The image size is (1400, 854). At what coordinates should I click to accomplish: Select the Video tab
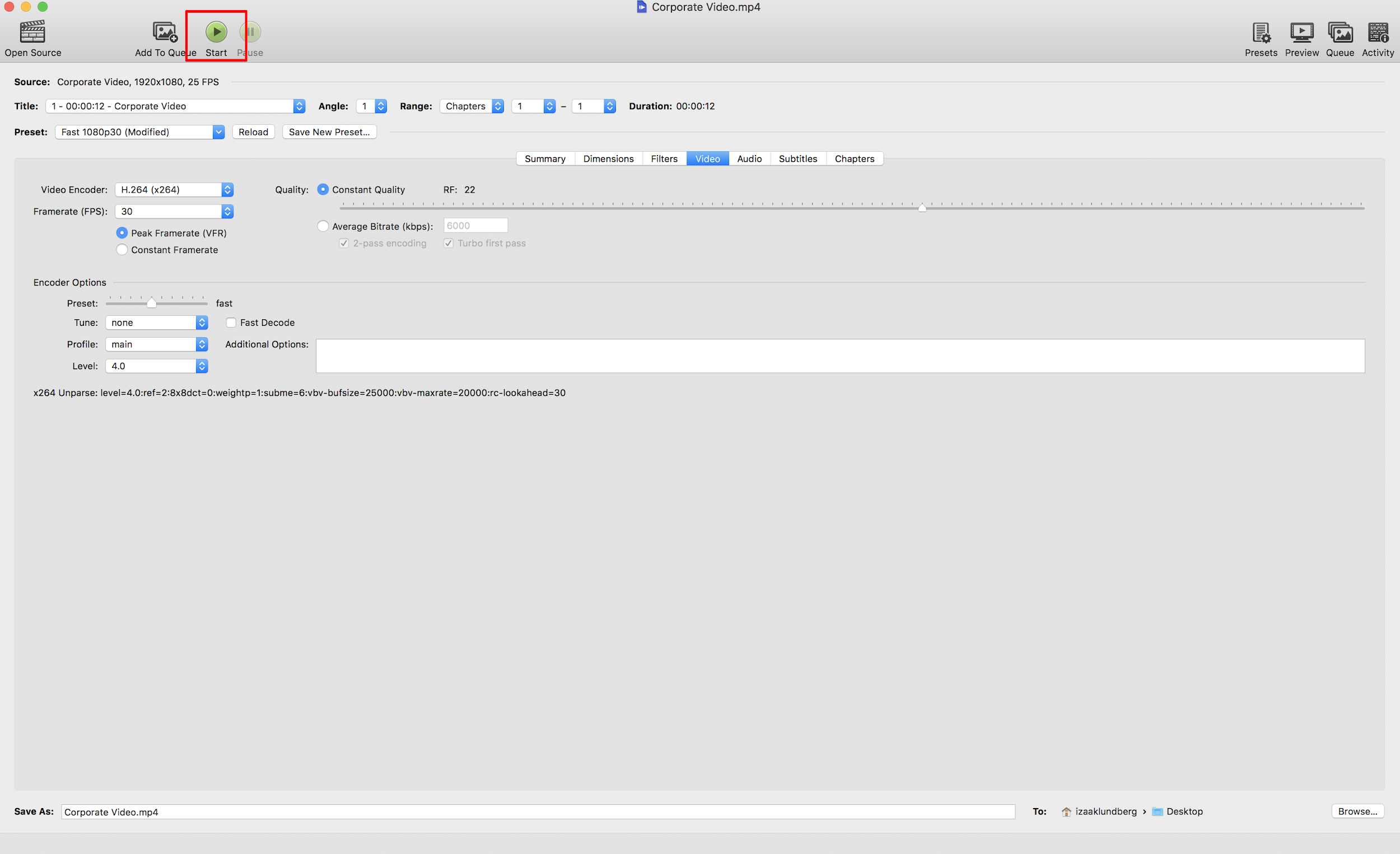coord(708,158)
